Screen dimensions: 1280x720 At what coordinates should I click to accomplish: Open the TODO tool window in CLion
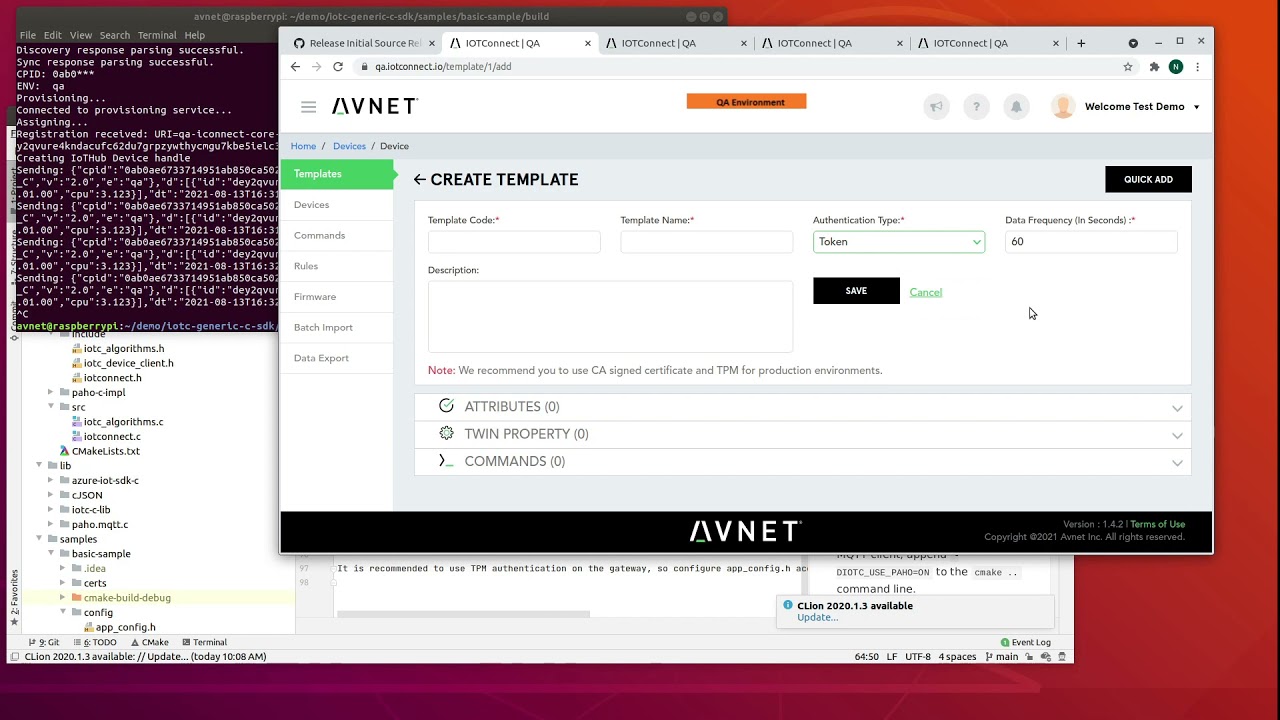(x=93, y=642)
